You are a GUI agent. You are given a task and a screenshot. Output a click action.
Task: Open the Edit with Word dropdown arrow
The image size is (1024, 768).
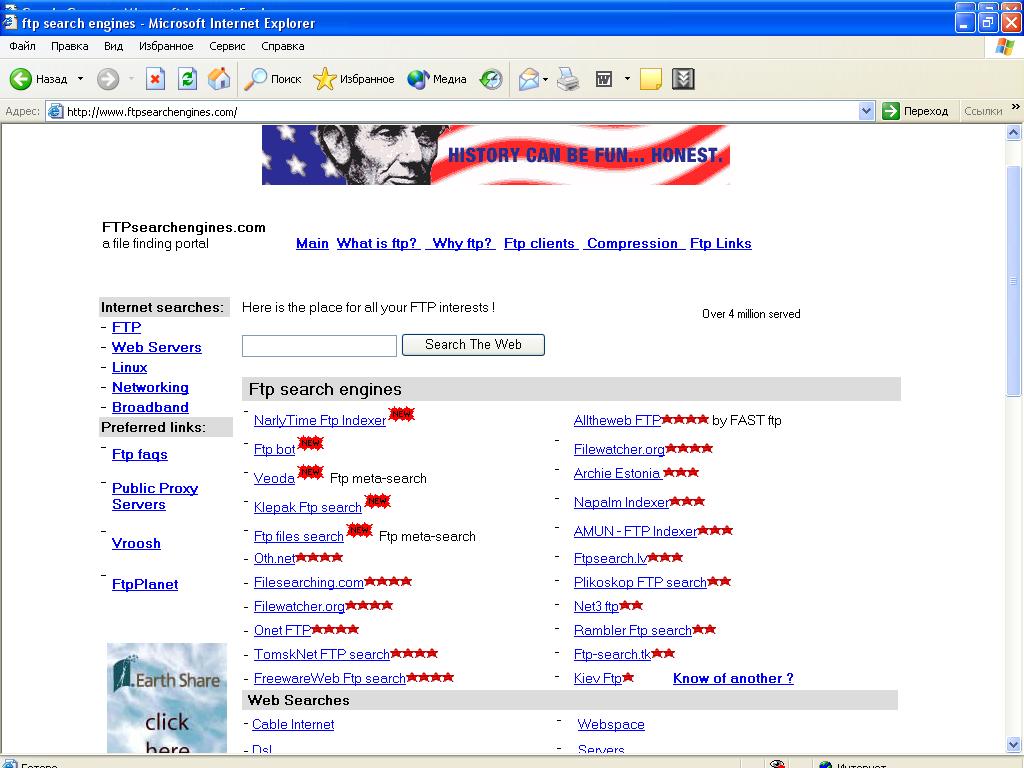pyautogui.click(x=627, y=79)
